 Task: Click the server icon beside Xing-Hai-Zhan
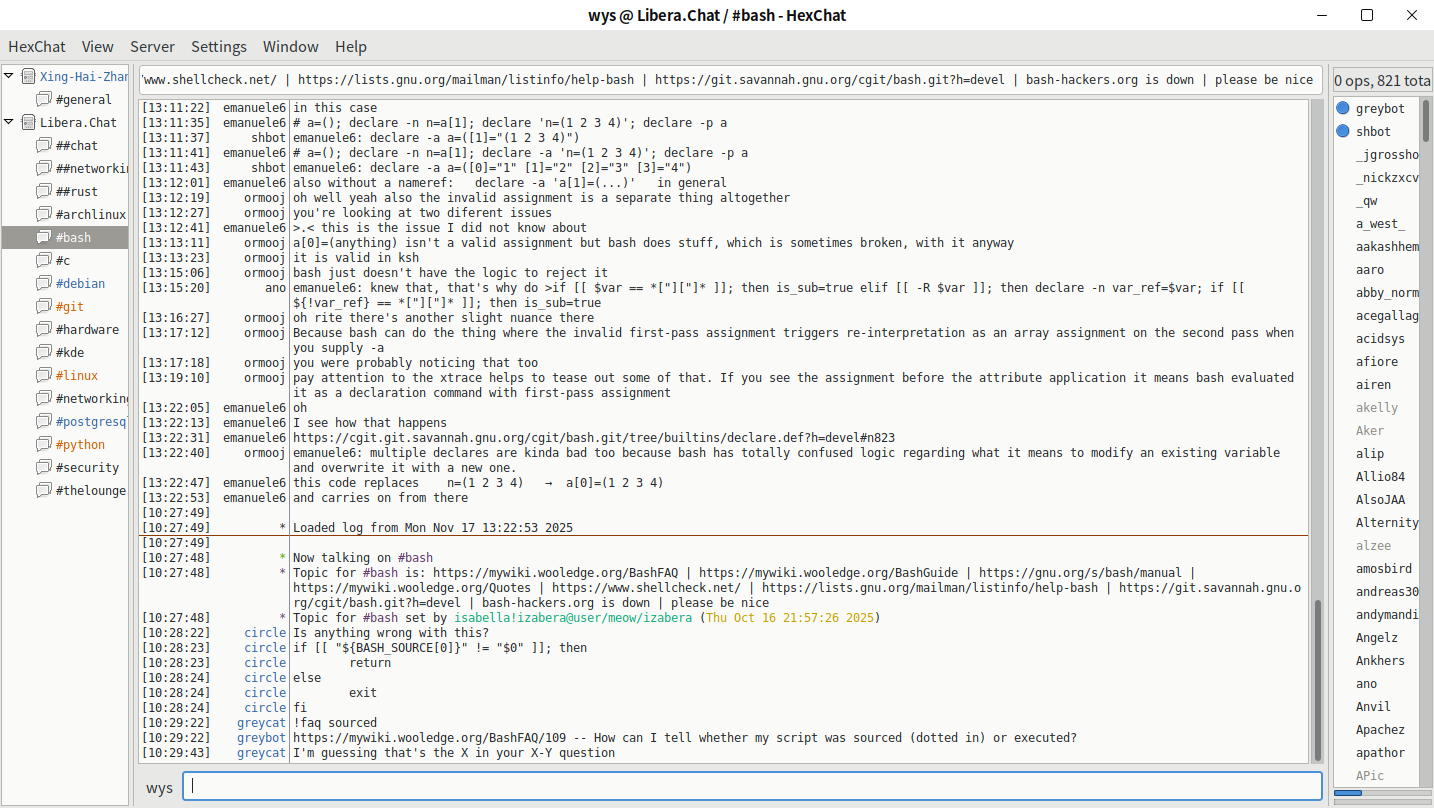pos(28,77)
